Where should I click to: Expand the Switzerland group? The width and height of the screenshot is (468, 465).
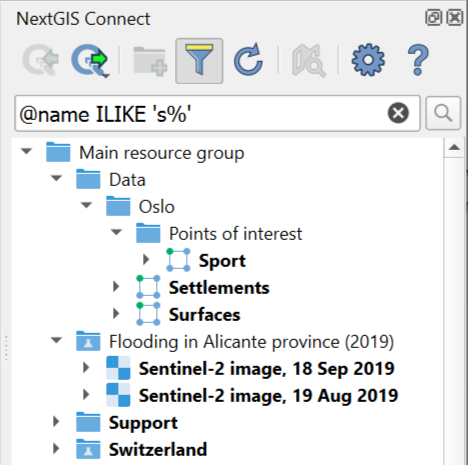(x=56, y=448)
